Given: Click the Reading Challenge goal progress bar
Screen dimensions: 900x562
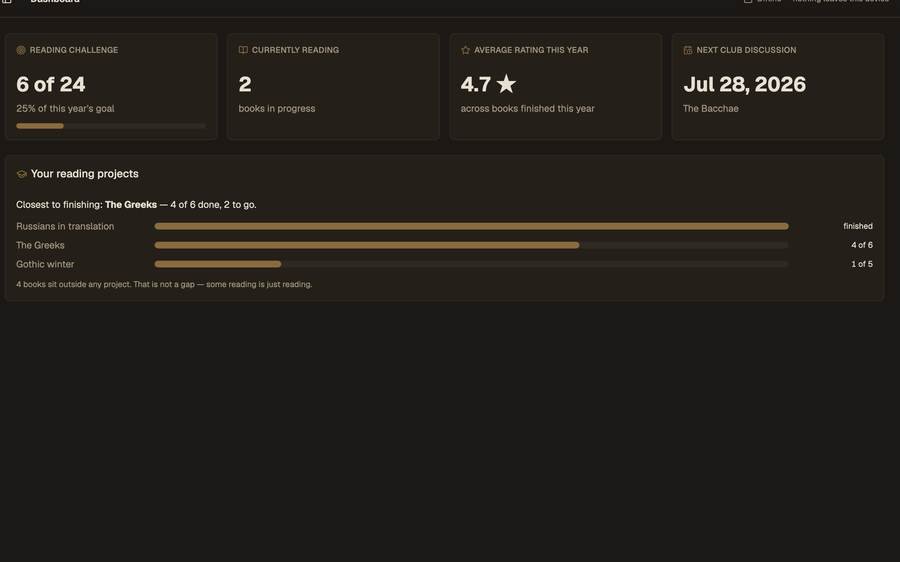Looking at the screenshot, I should click(111, 126).
